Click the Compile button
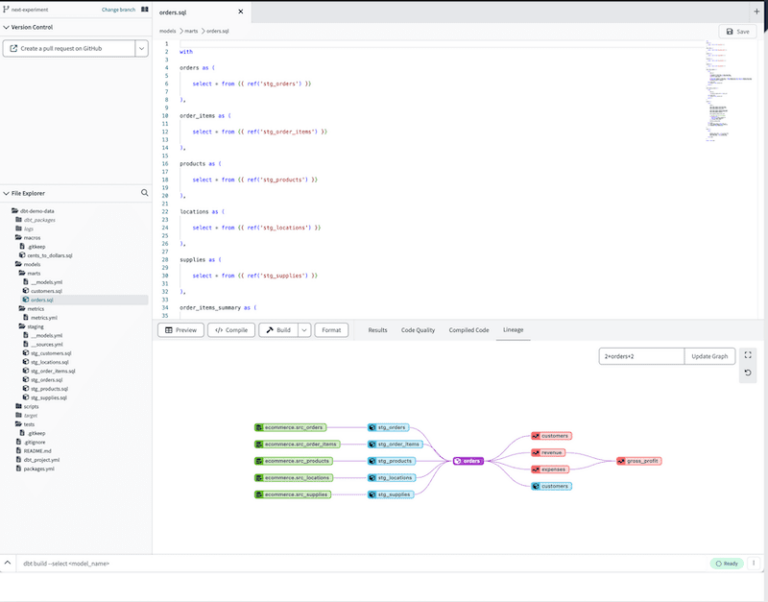The height and width of the screenshot is (602, 768). (x=231, y=330)
